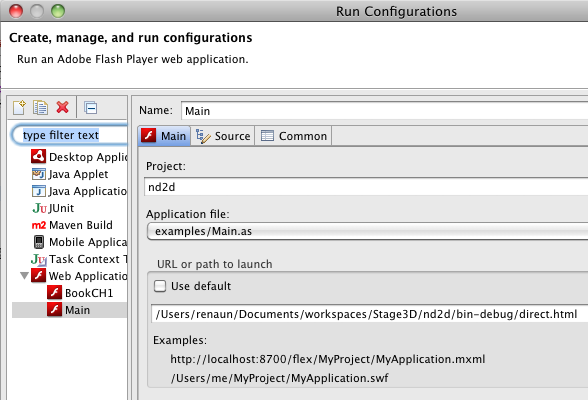
Task: Click the Mobile Application phone icon
Action: (39, 242)
